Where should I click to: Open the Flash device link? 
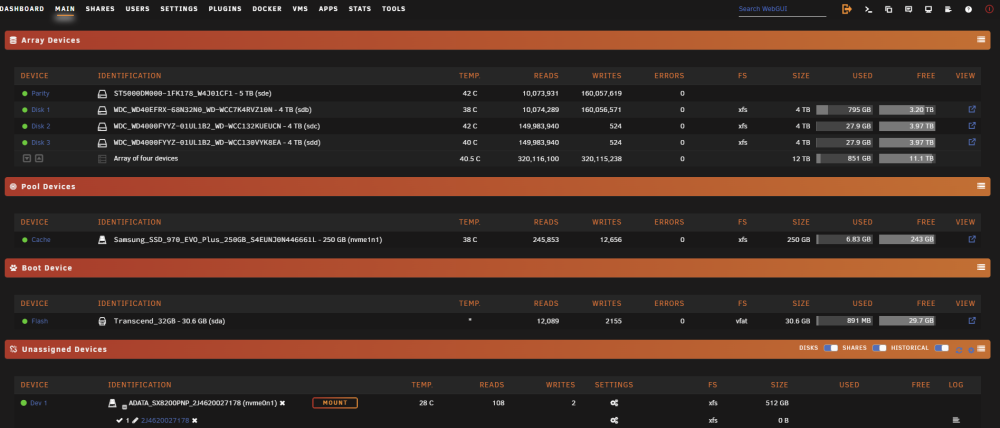coord(40,321)
